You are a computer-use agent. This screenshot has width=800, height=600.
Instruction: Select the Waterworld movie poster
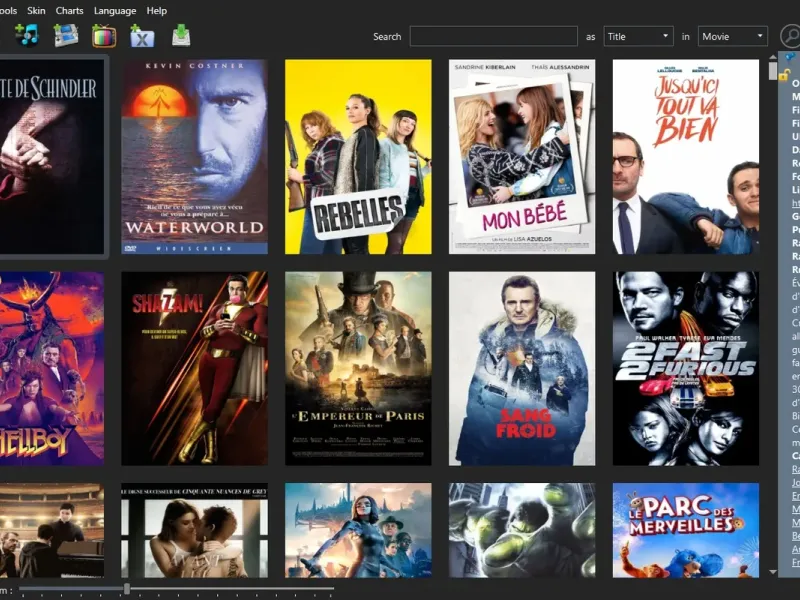click(194, 157)
